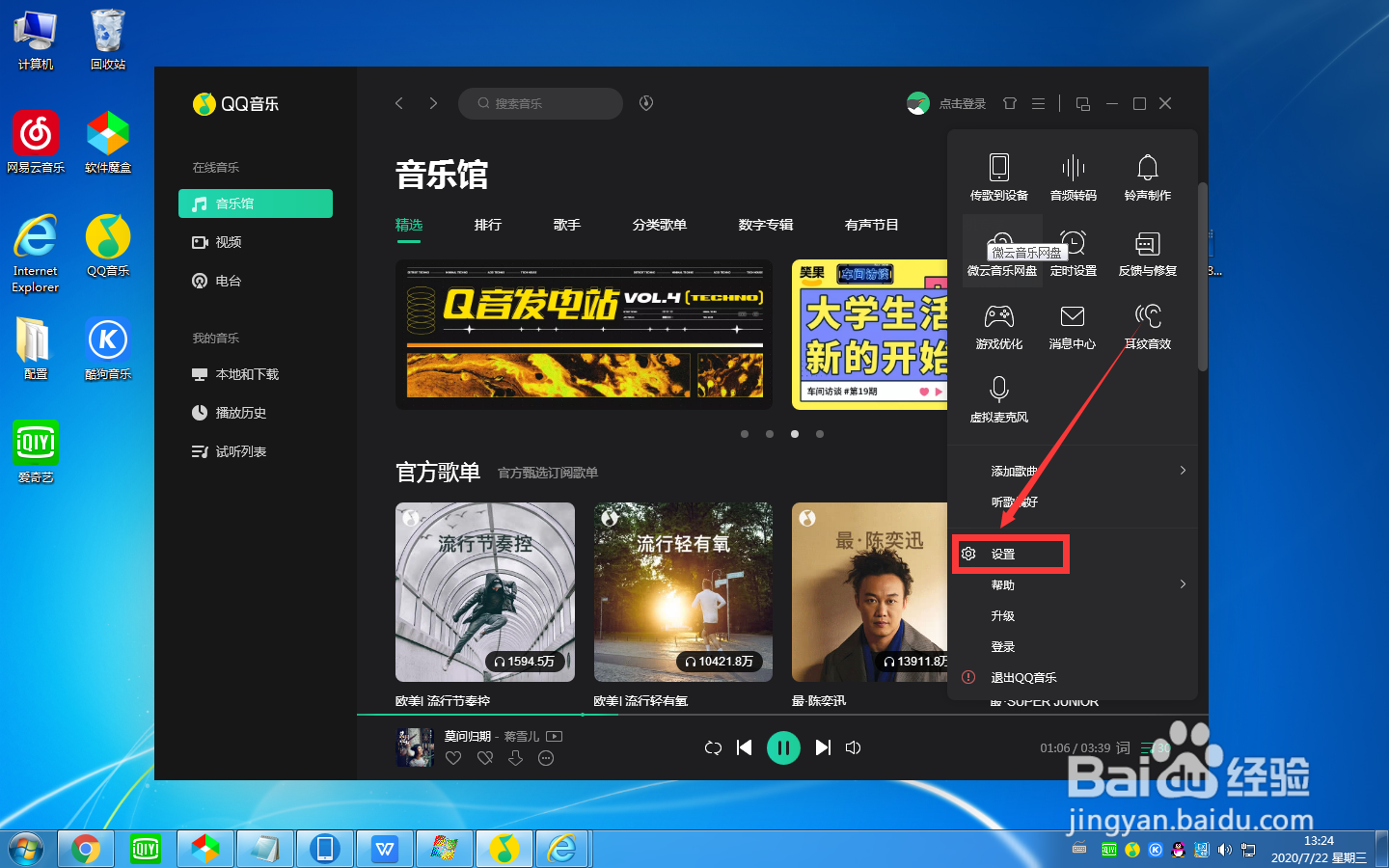Screen dimensions: 1389x868
Task: Click inside the 搜索音乐 search field
Action: pyautogui.click(x=540, y=103)
